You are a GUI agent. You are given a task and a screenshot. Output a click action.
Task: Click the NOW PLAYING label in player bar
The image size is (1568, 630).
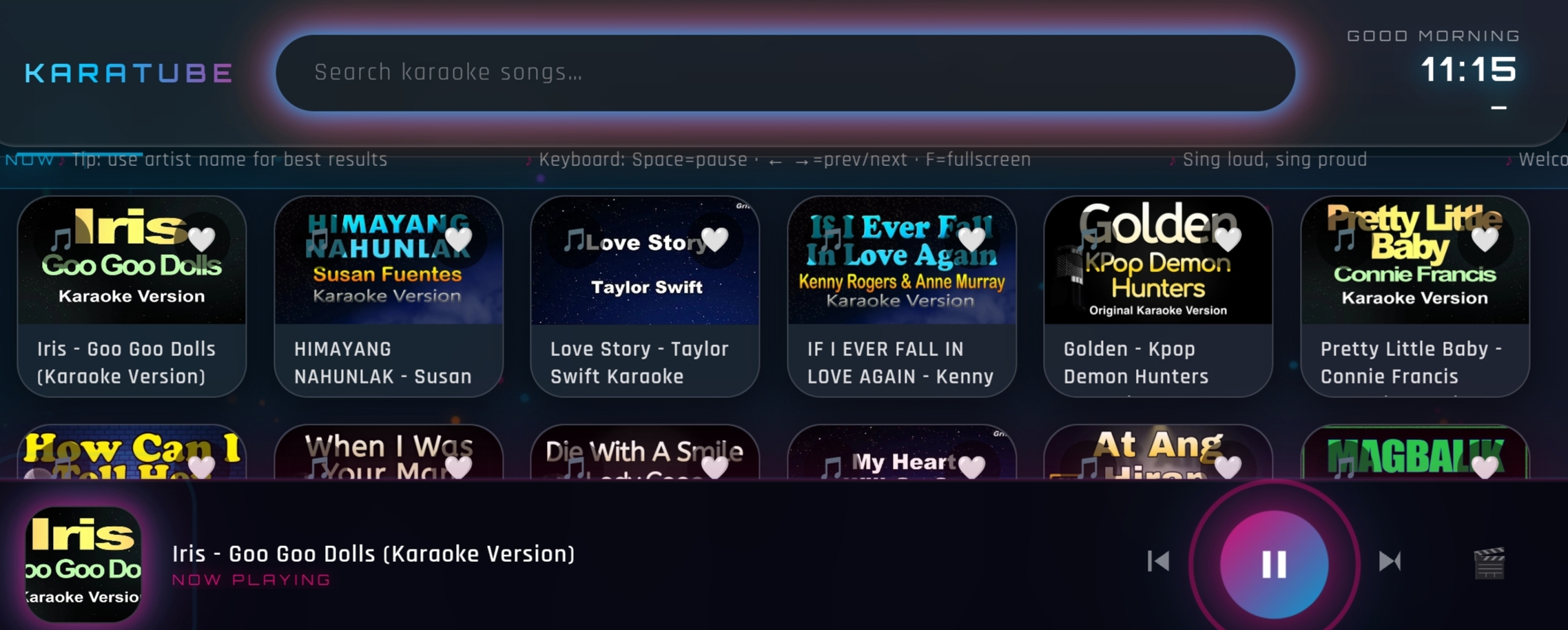tap(251, 580)
